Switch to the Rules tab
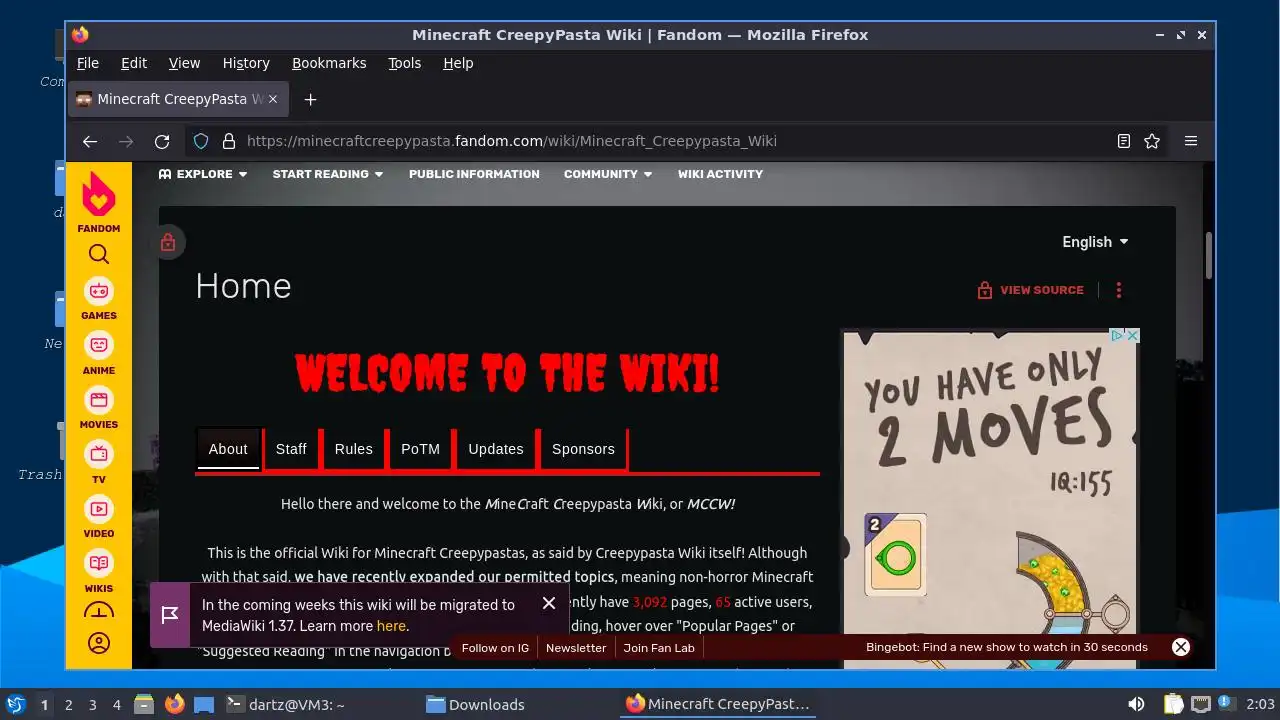 (353, 449)
